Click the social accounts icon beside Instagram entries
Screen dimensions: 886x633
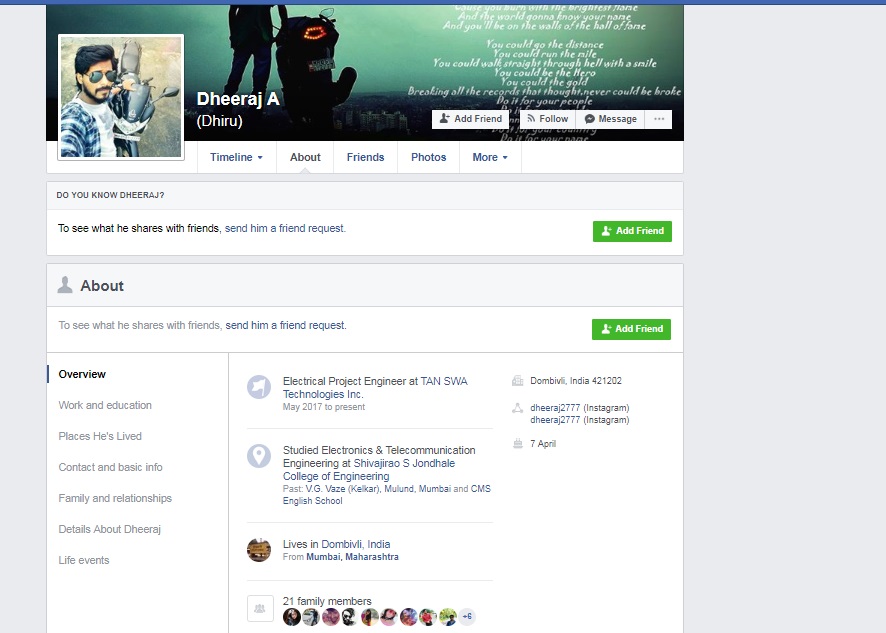pyautogui.click(x=517, y=408)
